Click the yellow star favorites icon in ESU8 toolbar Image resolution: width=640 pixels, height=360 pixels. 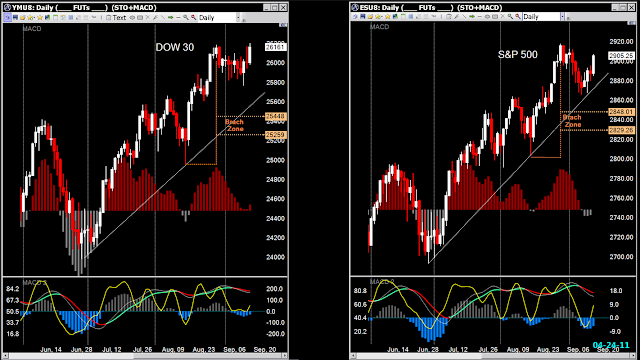coord(388,17)
